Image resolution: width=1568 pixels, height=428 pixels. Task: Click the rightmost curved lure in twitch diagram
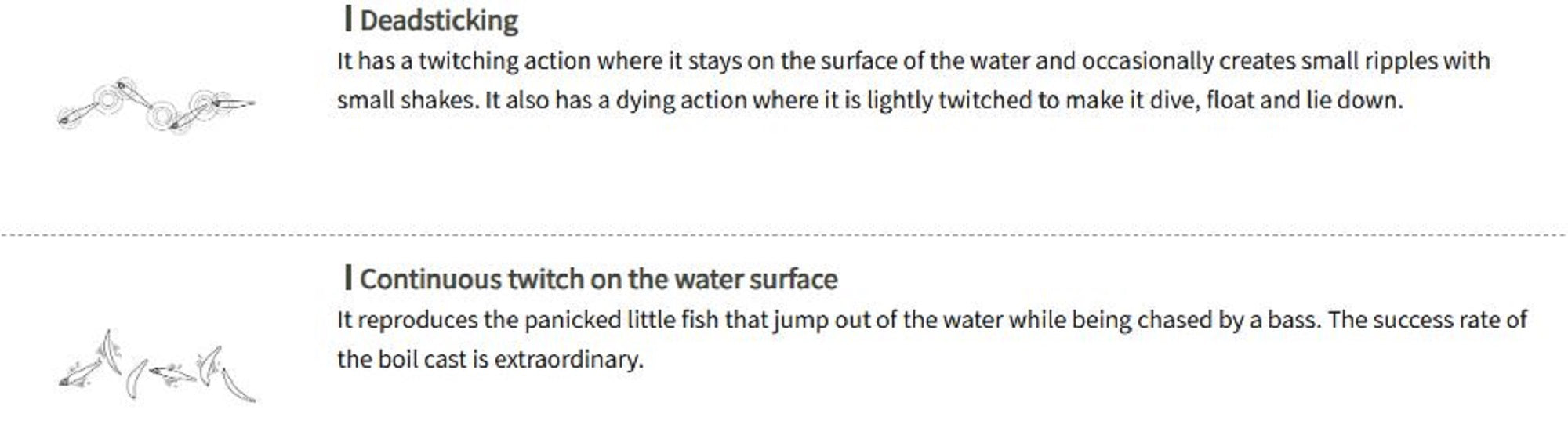(237, 385)
